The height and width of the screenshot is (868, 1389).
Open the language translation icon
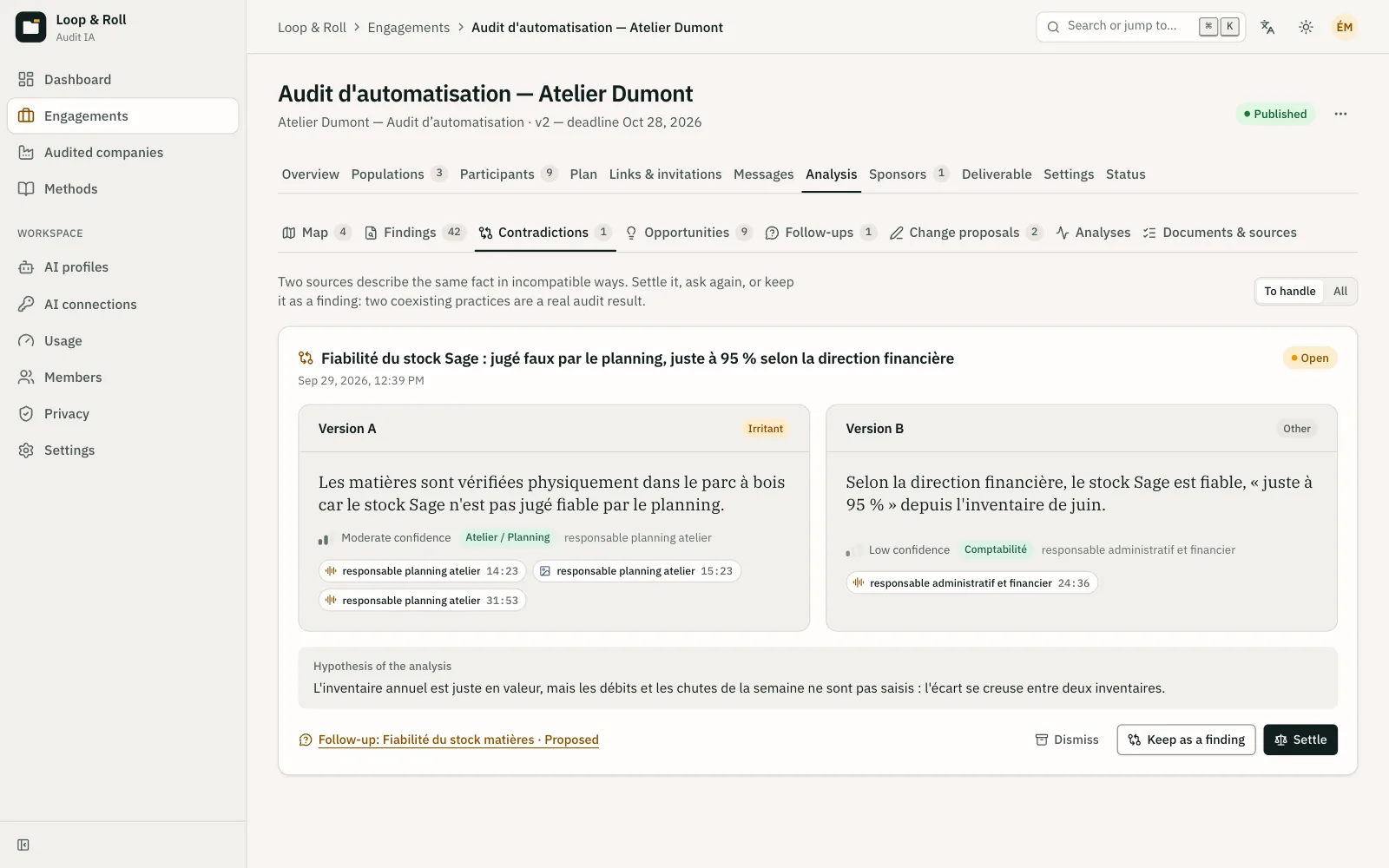click(1267, 27)
